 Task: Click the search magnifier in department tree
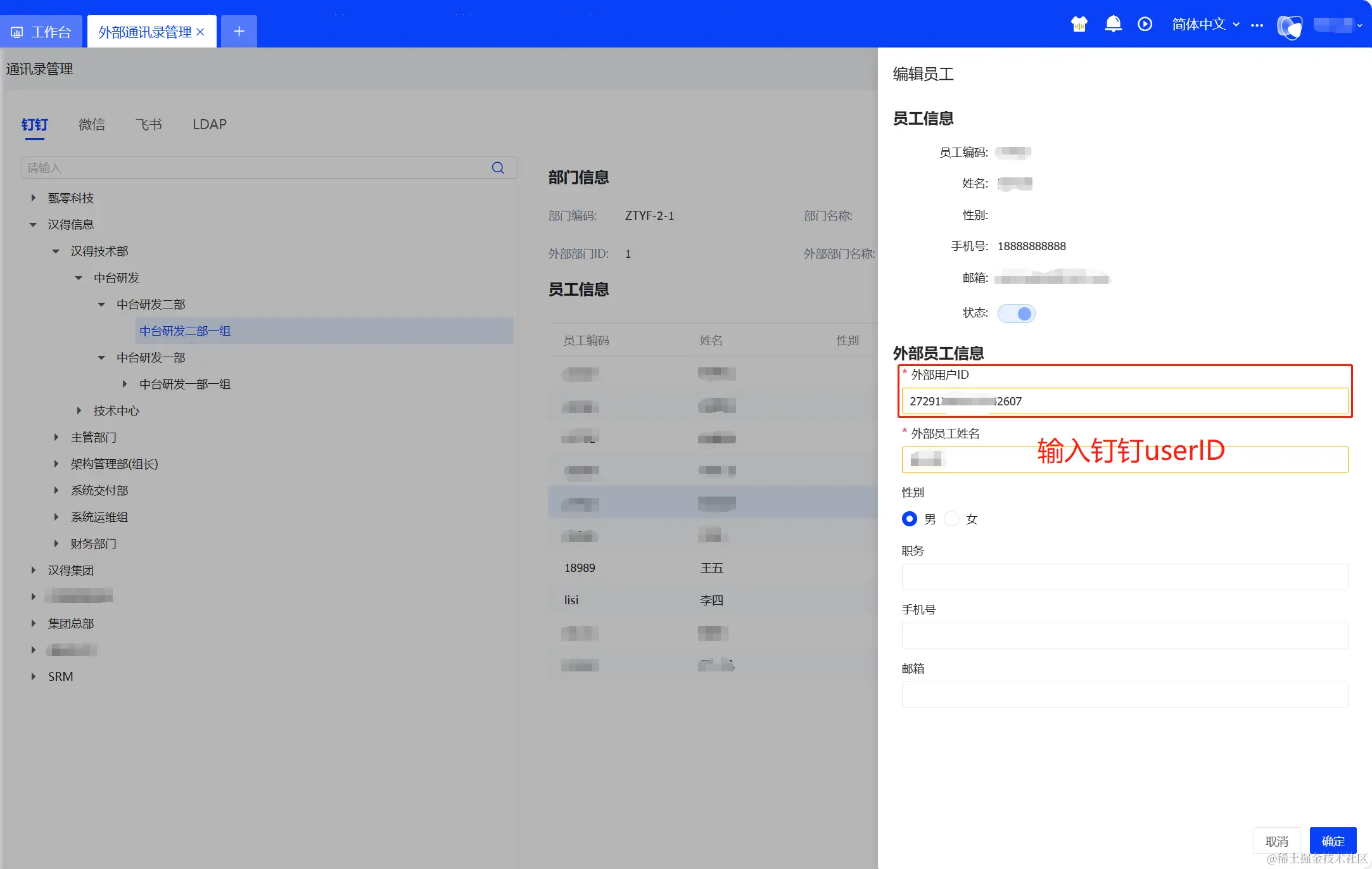pyautogui.click(x=498, y=167)
